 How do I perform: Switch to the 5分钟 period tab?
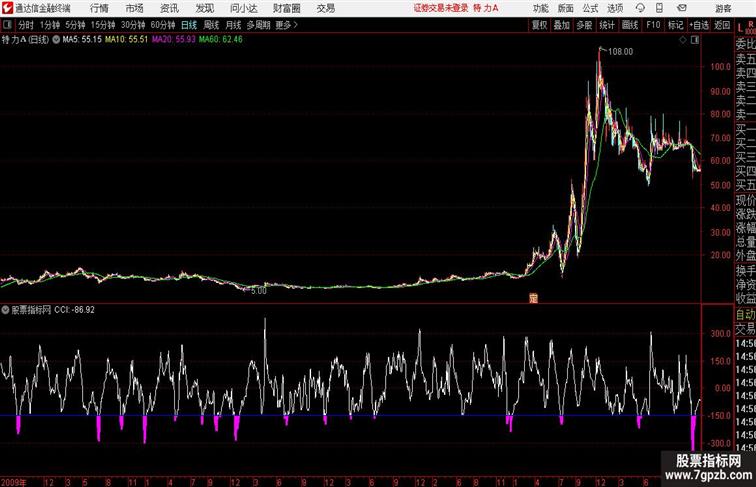click(75, 25)
